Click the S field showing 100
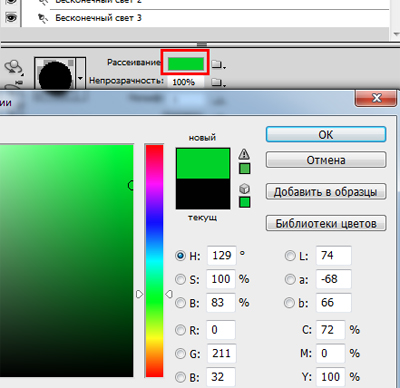 (x=221, y=279)
